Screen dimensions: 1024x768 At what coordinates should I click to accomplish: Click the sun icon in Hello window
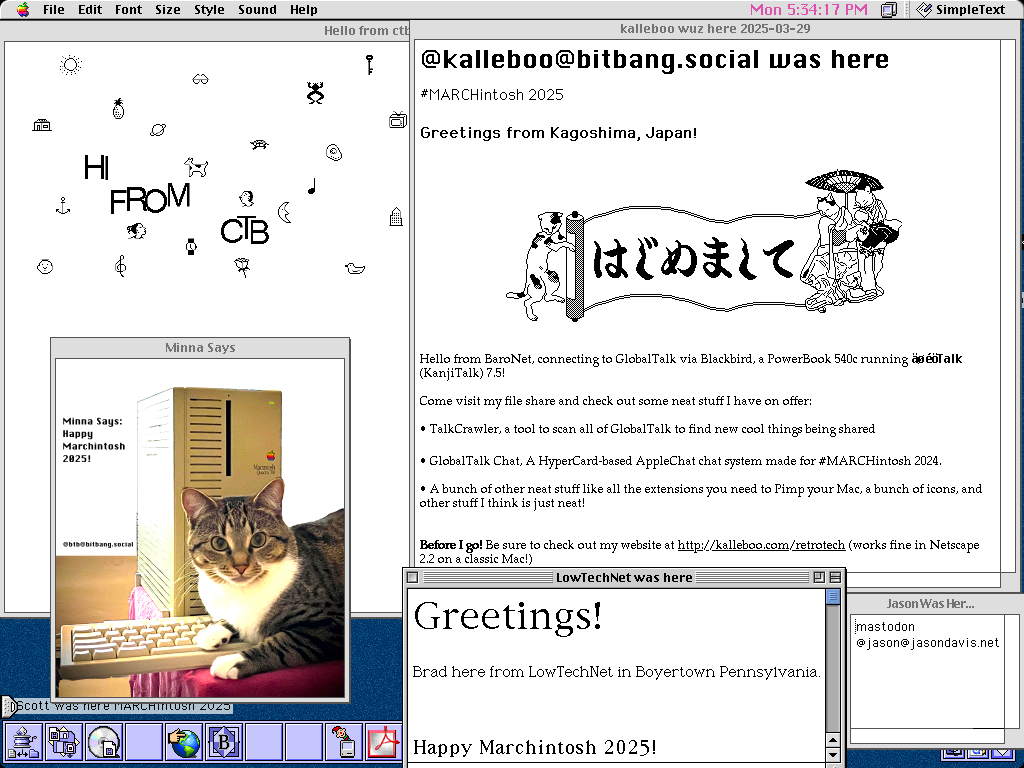coord(71,65)
